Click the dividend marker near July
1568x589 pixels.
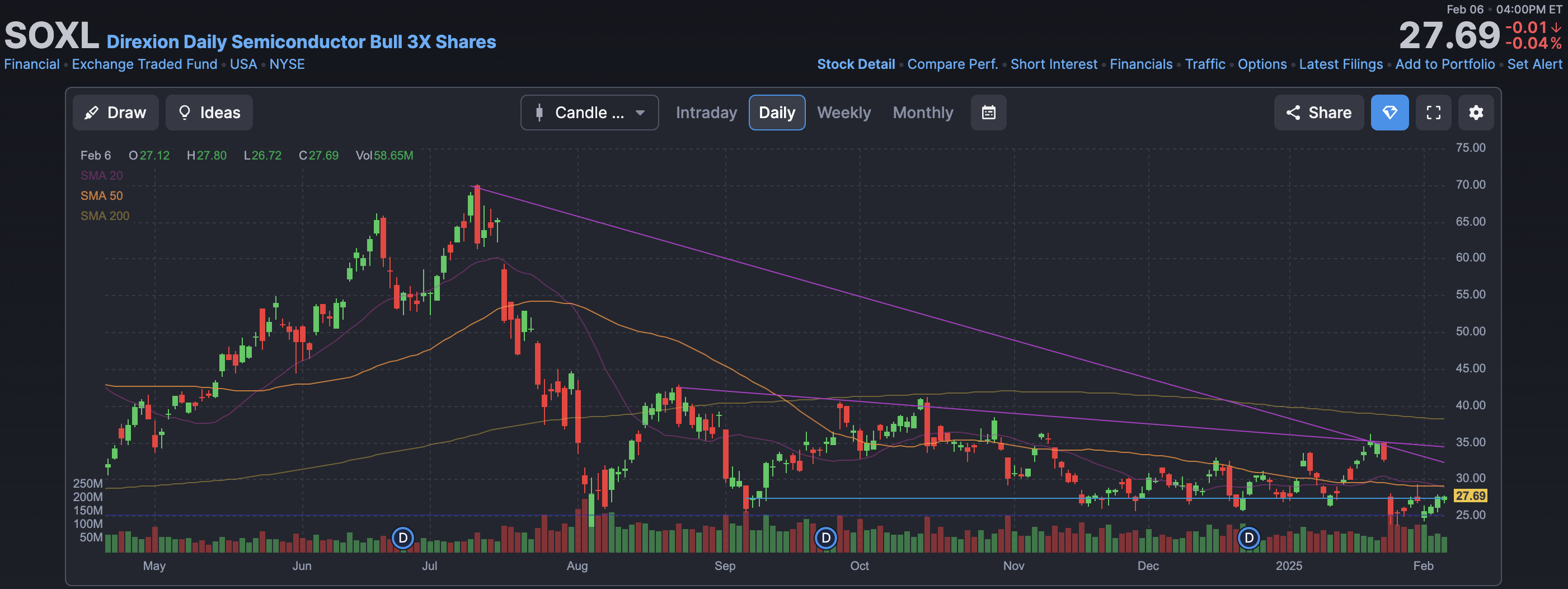pos(402,538)
